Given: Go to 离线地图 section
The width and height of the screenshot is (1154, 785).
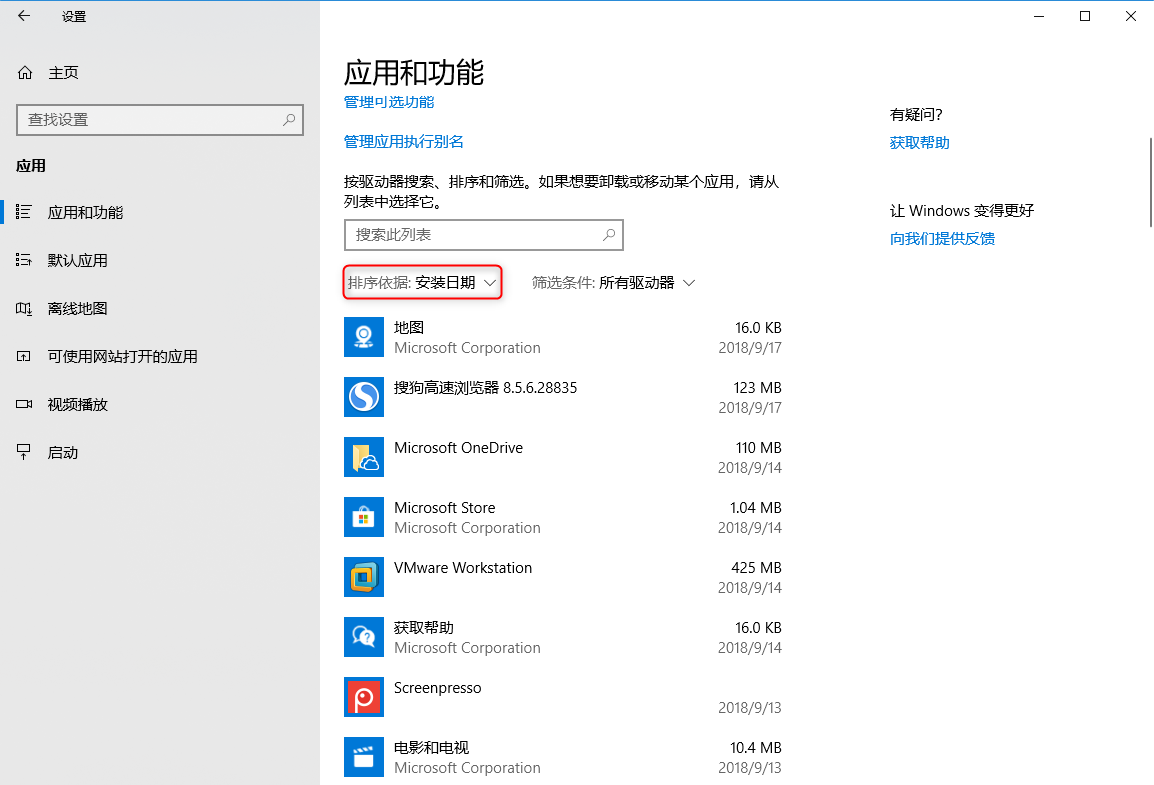Looking at the screenshot, I should point(160,308).
